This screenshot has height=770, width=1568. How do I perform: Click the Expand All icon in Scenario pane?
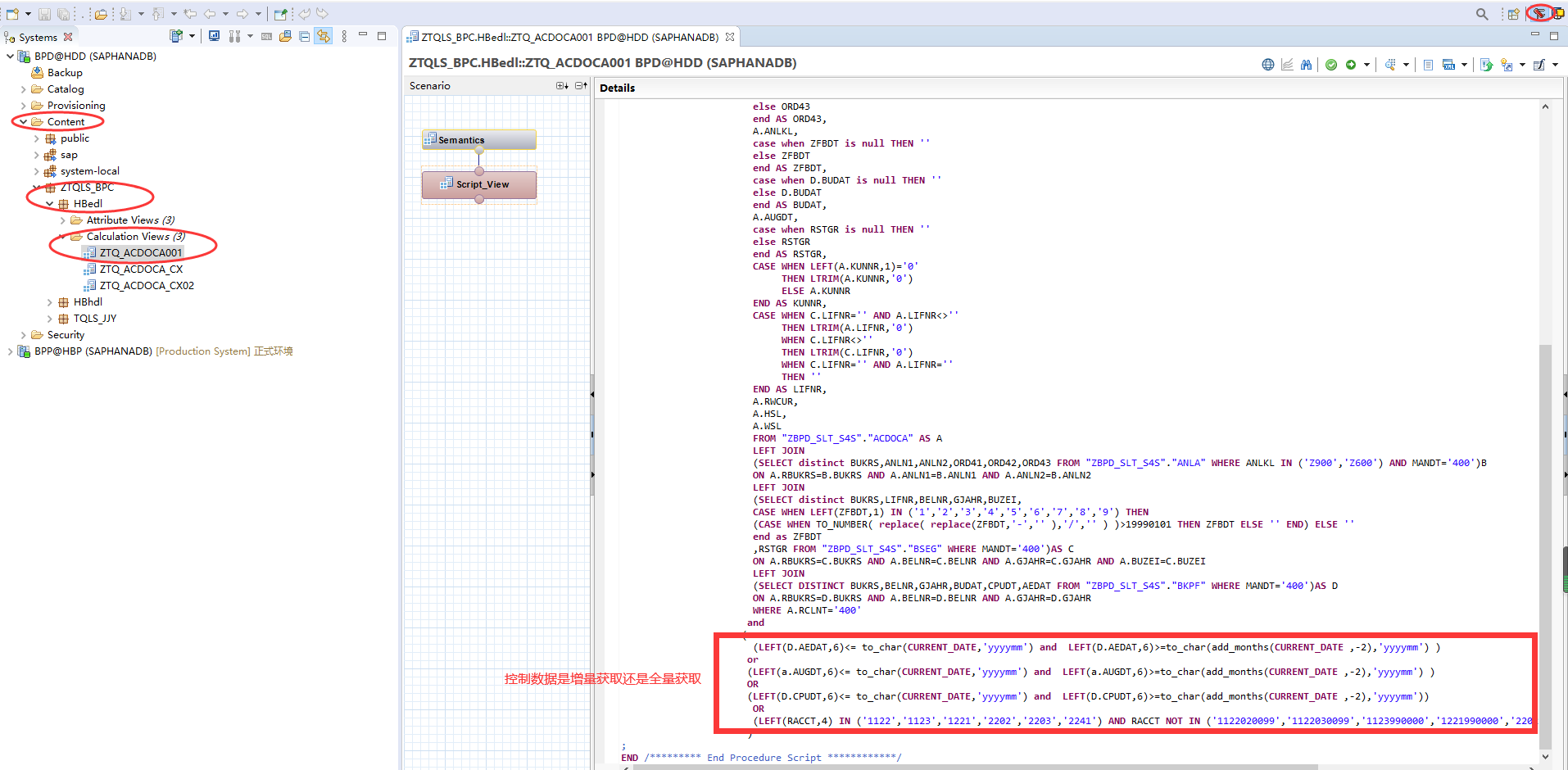coord(562,85)
